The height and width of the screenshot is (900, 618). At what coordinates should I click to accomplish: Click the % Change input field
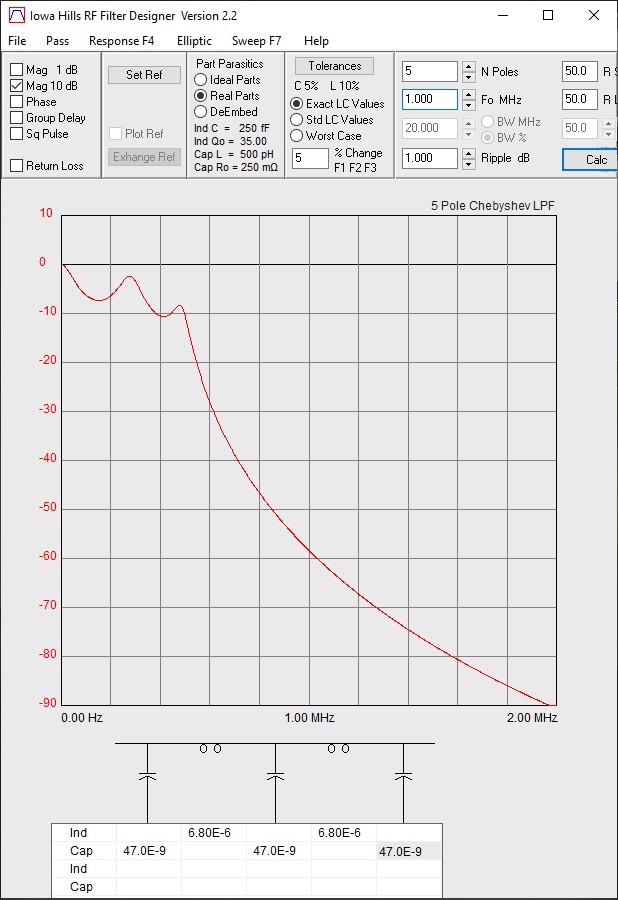click(310, 158)
